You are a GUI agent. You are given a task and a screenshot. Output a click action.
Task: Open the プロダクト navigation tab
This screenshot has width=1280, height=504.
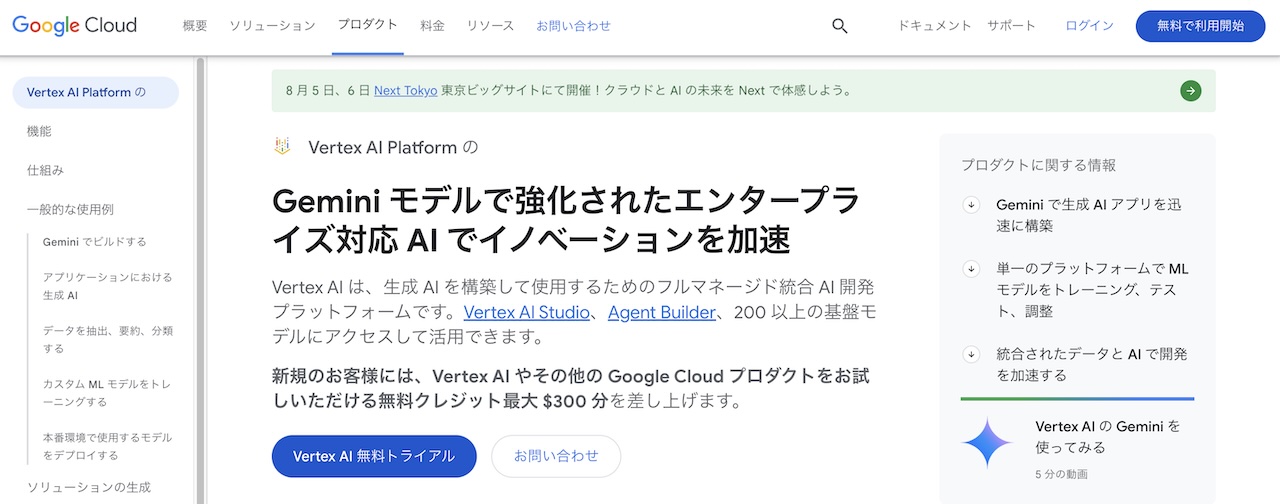(367, 25)
